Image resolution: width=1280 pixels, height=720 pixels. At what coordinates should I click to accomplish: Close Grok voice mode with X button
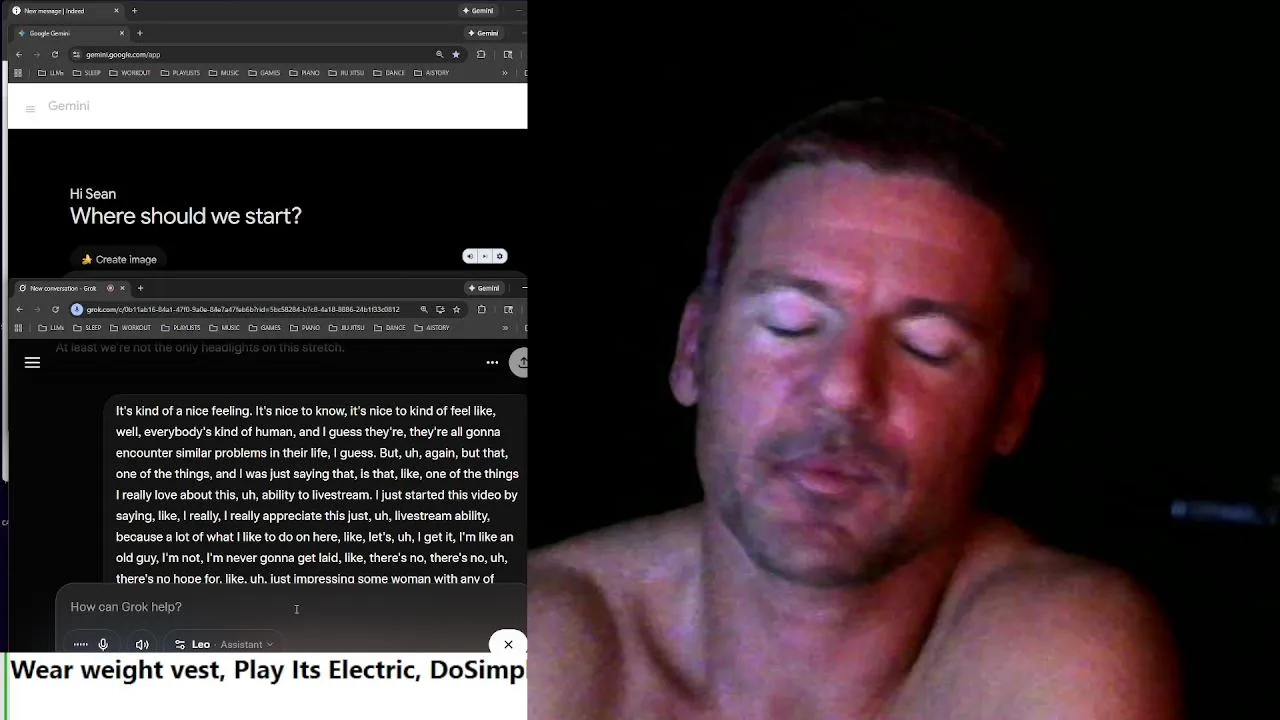[508, 644]
